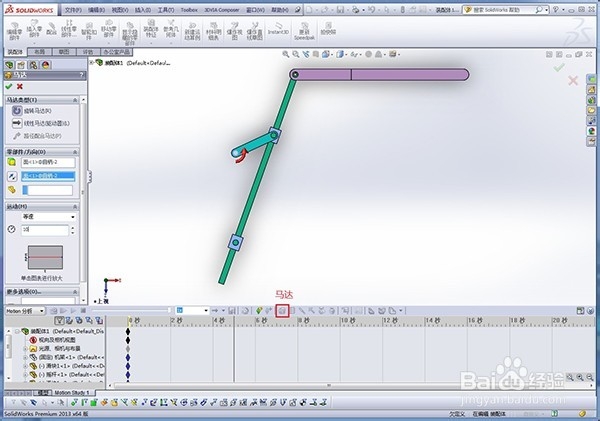Switch to the Motion Study 1 tab
Image resolution: width=600 pixels, height=421 pixels.
point(72,393)
